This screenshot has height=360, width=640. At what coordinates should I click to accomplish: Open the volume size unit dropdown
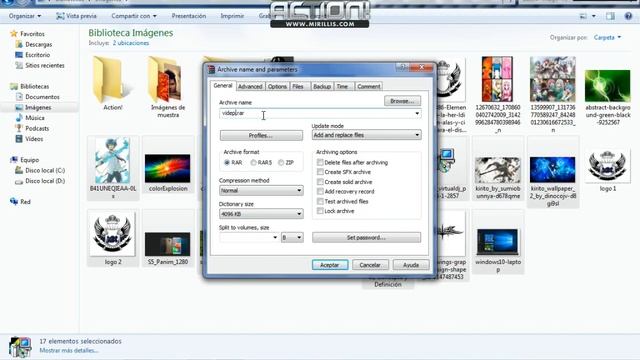pyautogui.click(x=292, y=237)
